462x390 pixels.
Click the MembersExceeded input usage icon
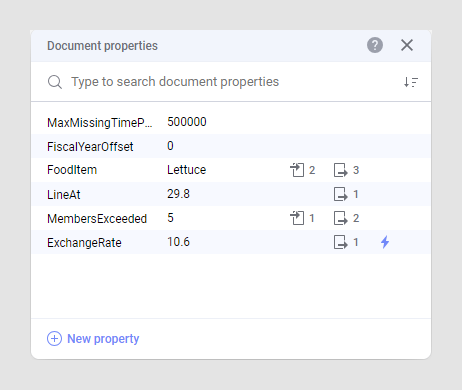click(297, 218)
